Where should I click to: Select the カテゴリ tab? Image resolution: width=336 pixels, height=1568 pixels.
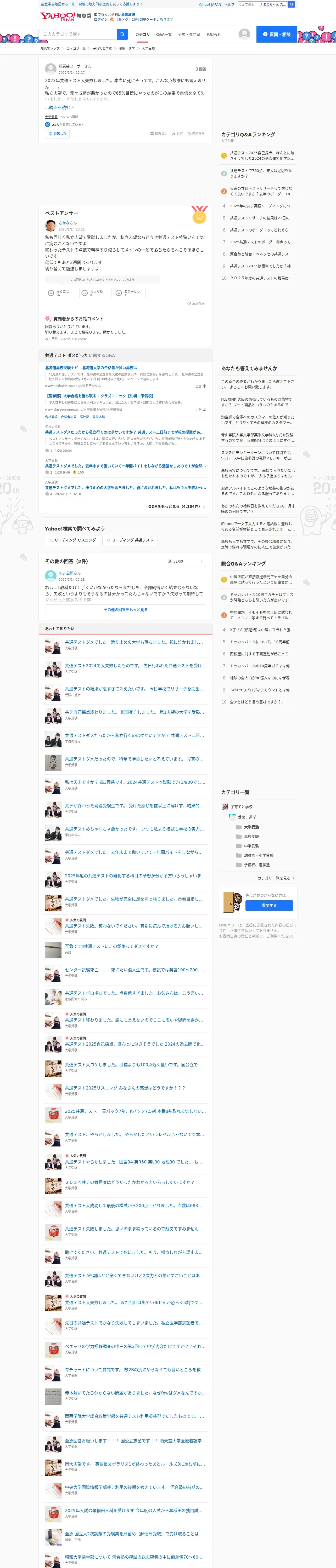tap(143, 35)
